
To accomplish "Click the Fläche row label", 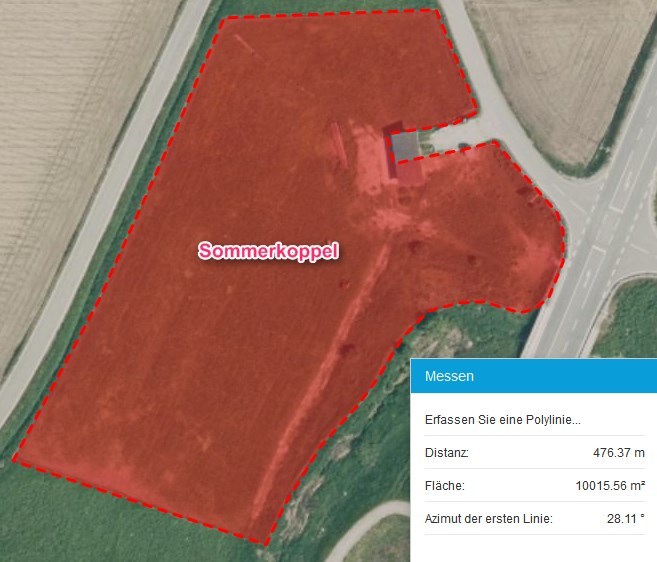I will pos(445,486).
